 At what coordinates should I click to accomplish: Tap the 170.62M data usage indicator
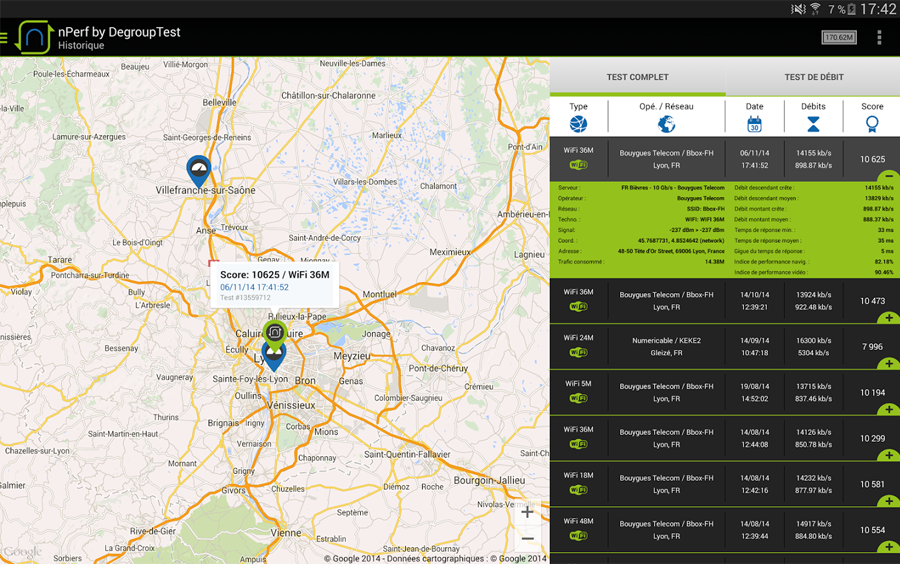tap(838, 38)
